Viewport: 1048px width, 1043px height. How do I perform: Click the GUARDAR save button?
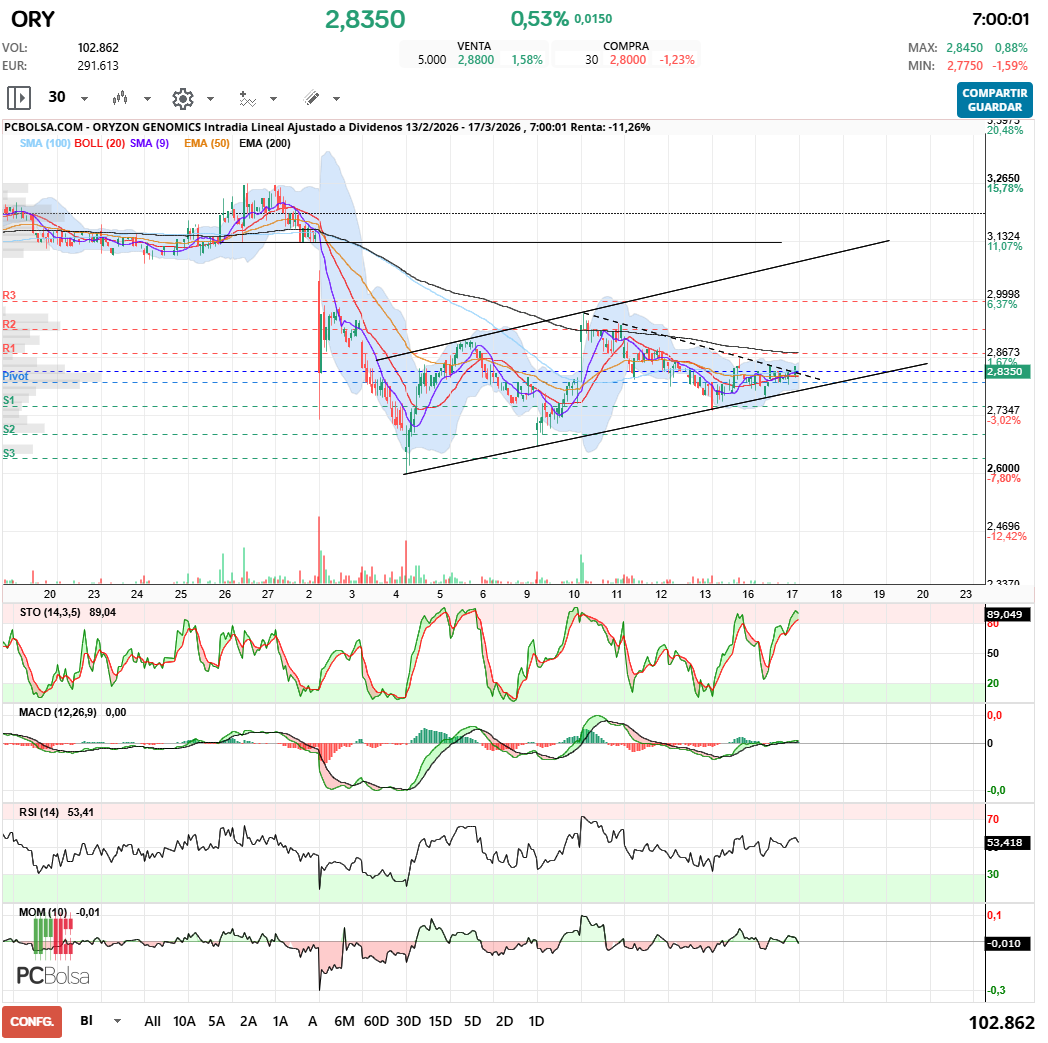pos(995,105)
